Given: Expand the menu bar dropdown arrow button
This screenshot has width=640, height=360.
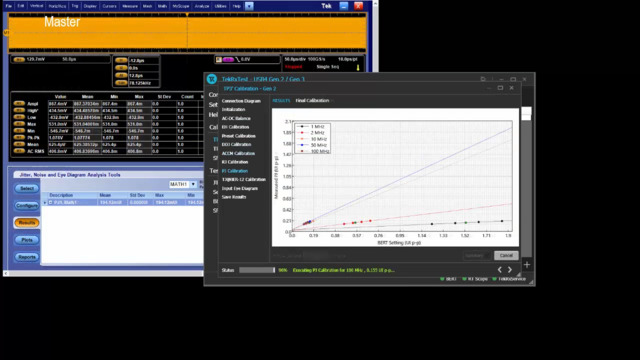Looking at the screenshot, I should (249, 6).
